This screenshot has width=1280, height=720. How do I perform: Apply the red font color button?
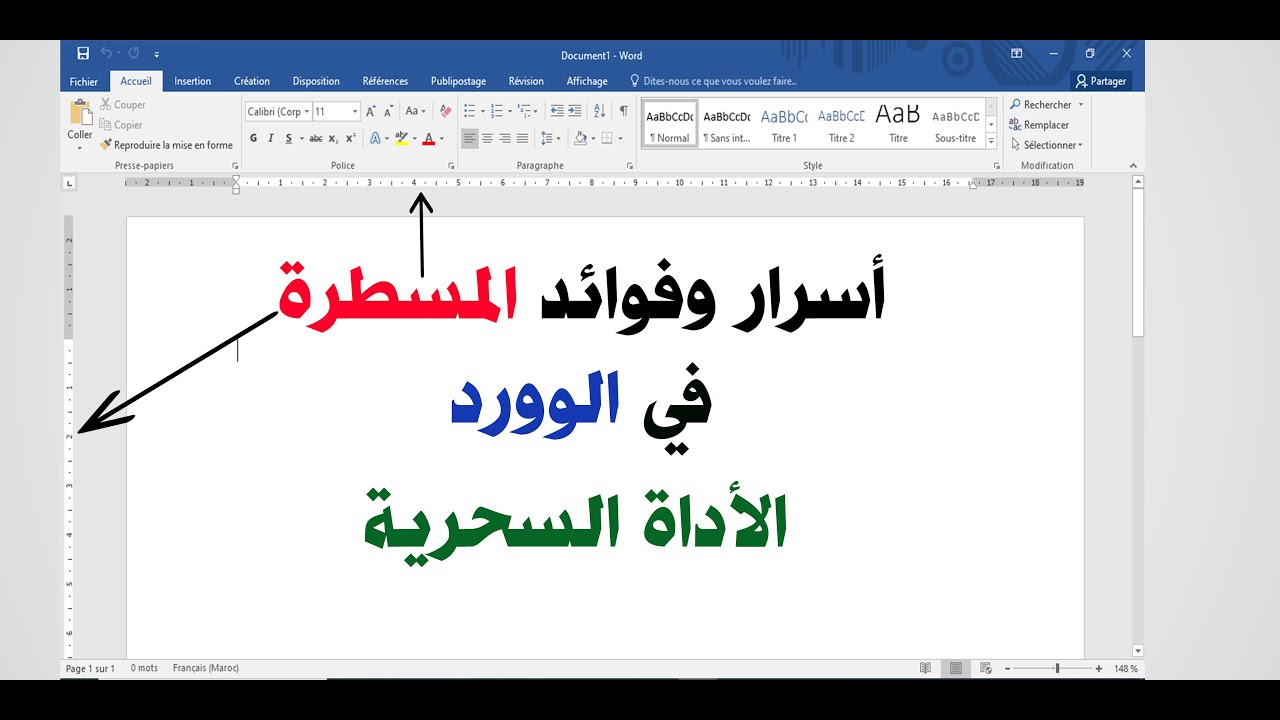[x=429, y=138]
